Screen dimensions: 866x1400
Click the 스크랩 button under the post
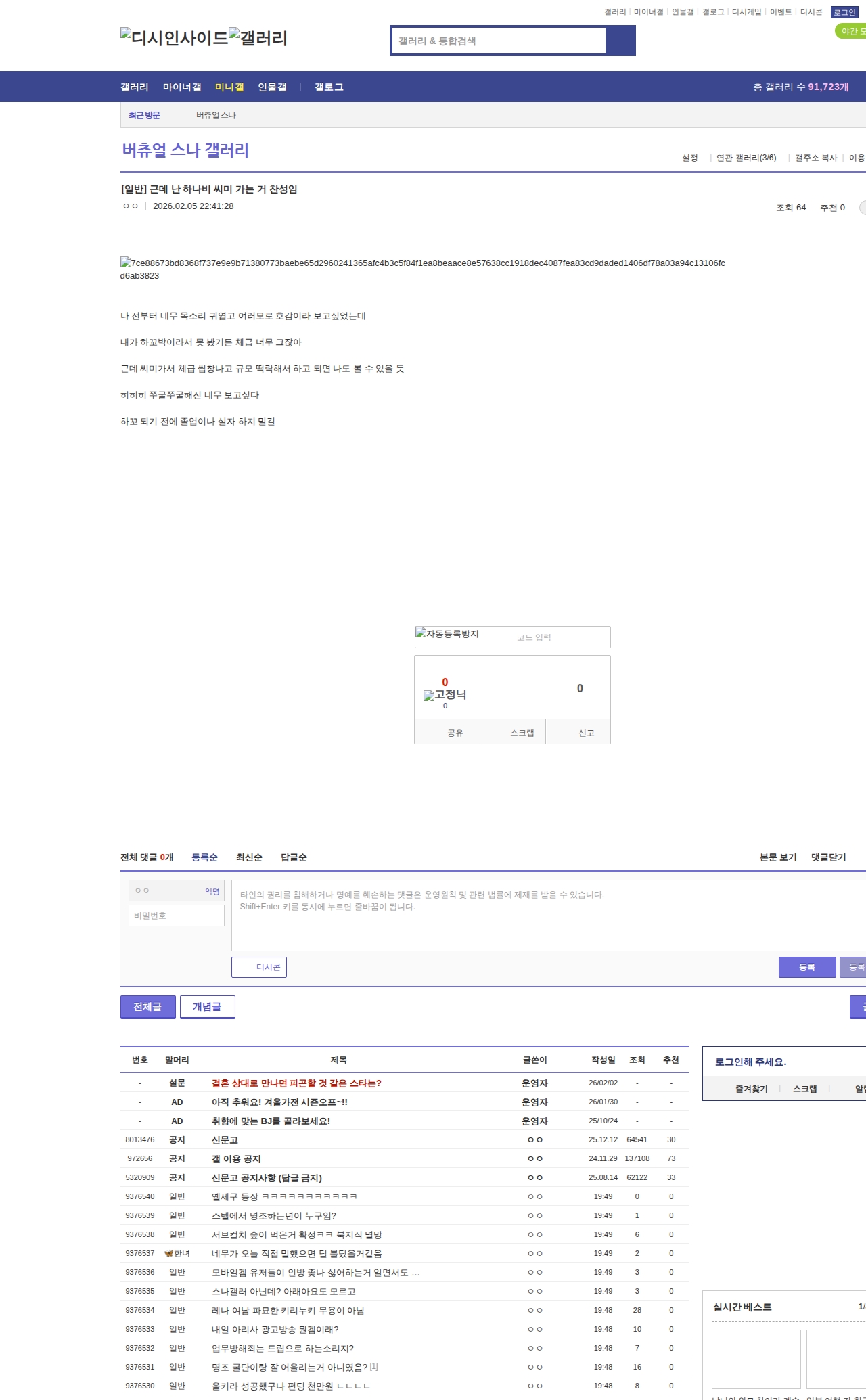point(513,732)
